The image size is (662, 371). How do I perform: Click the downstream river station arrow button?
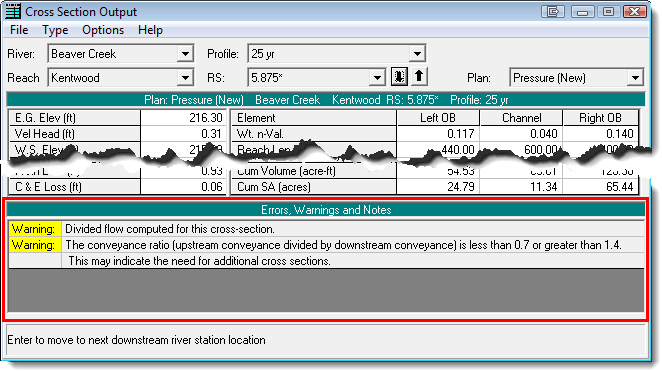399,77
